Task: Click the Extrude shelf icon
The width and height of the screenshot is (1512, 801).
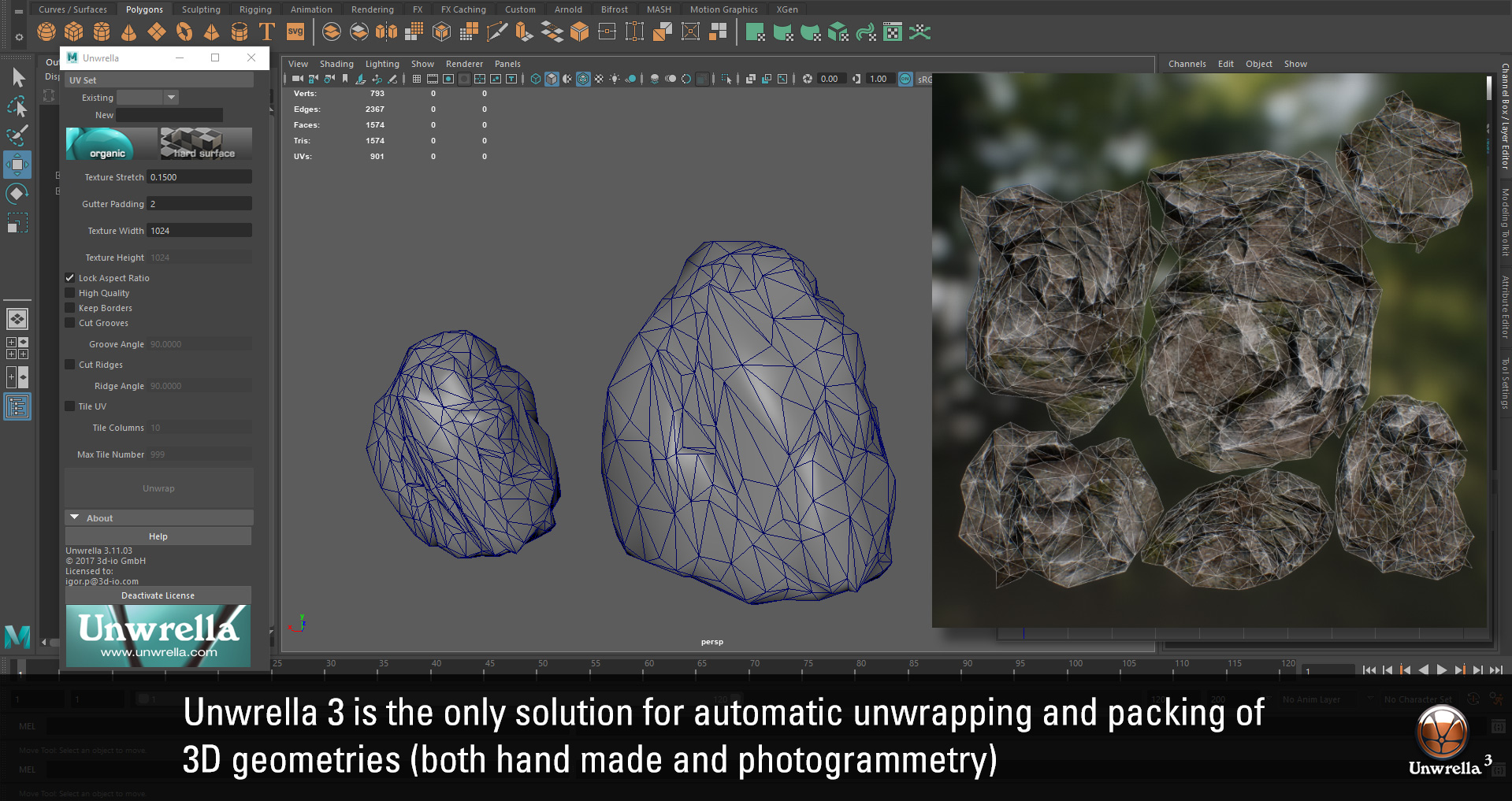Action: pos(524,32)
